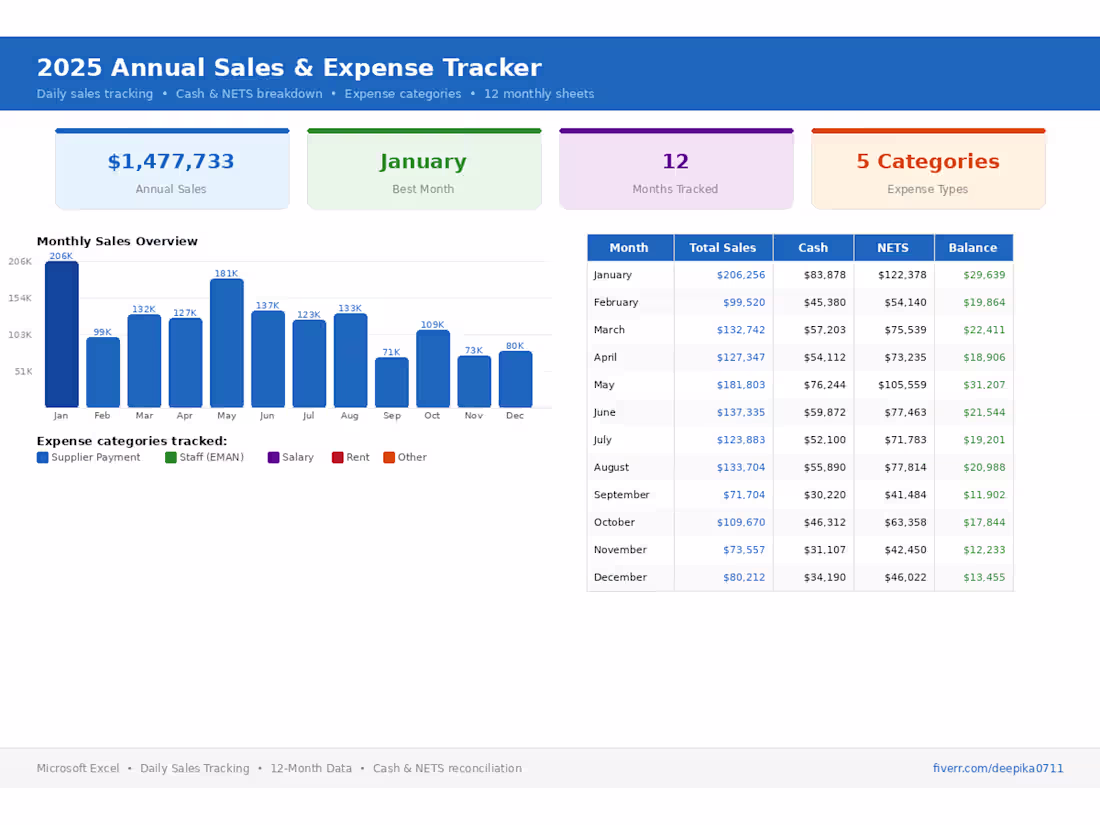Click the Month column header
1100x825 pixels.
click(630, 248)
